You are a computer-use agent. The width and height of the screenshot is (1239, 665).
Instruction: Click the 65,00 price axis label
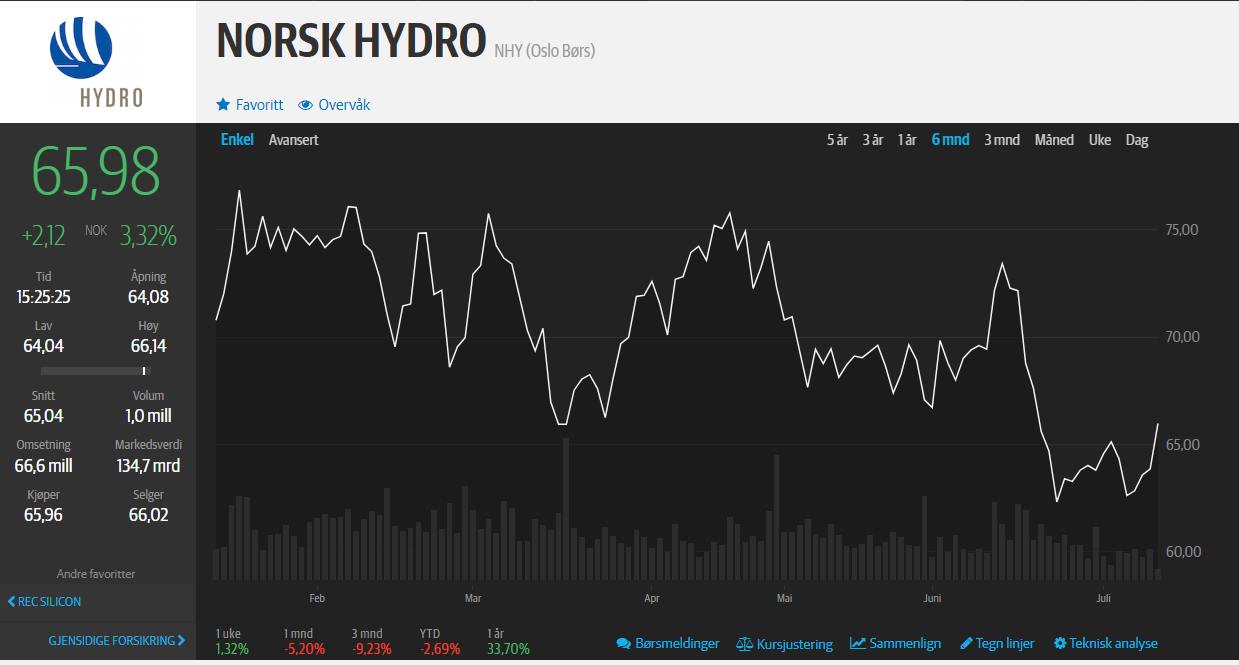pos(1183,444)
